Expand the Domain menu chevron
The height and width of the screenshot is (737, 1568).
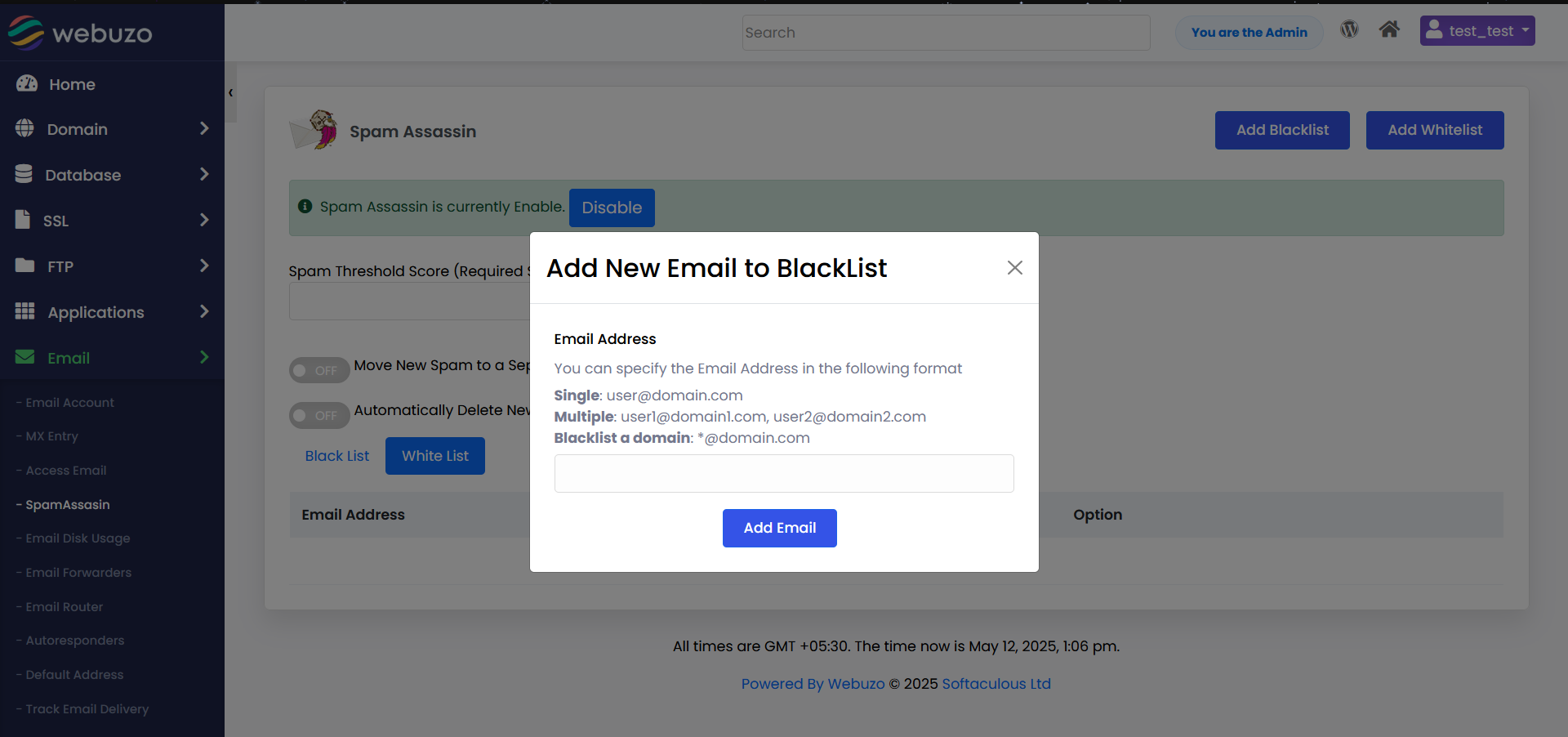point(204,128)
